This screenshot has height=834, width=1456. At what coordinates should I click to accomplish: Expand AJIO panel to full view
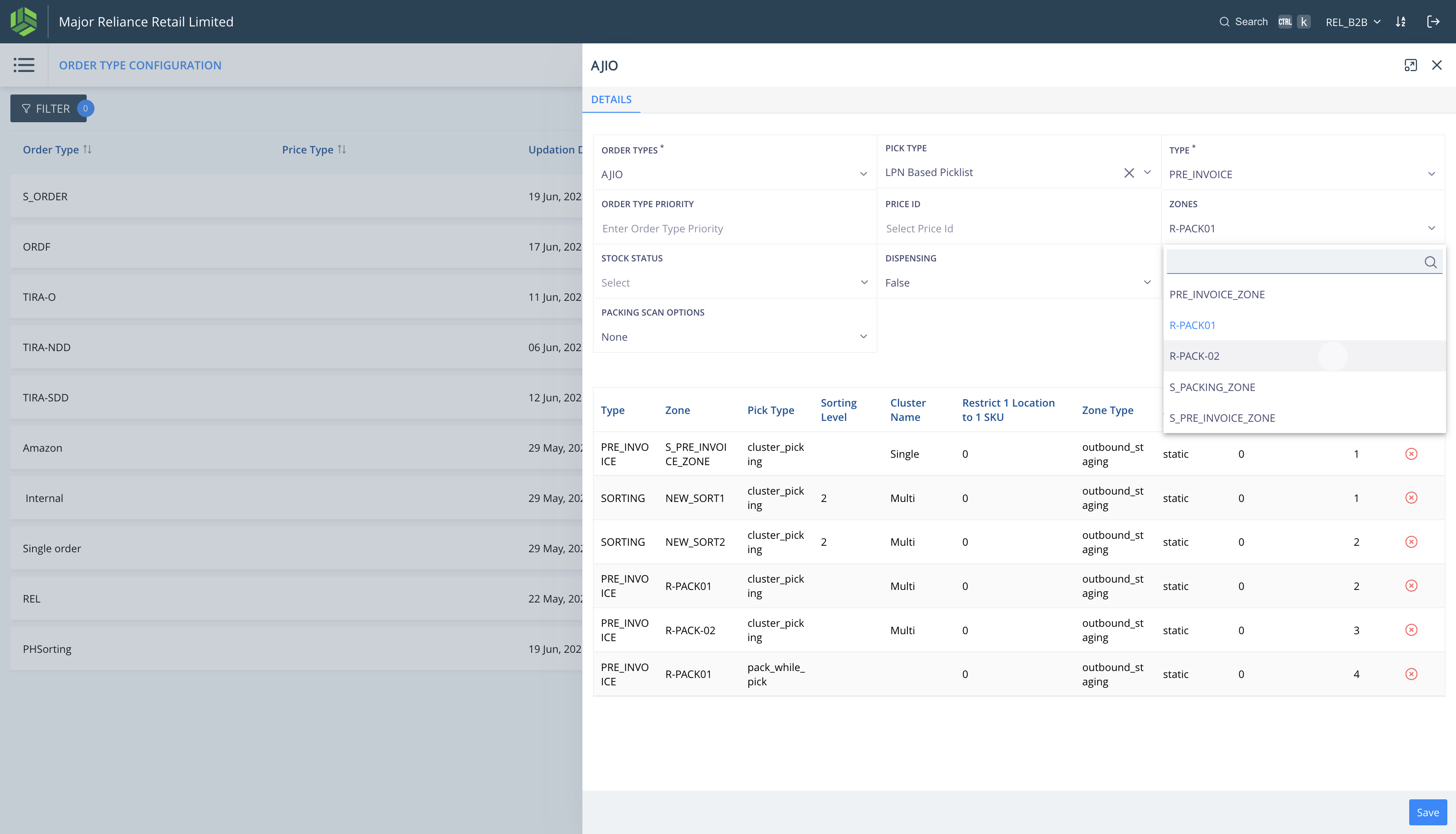[1410, 65]
